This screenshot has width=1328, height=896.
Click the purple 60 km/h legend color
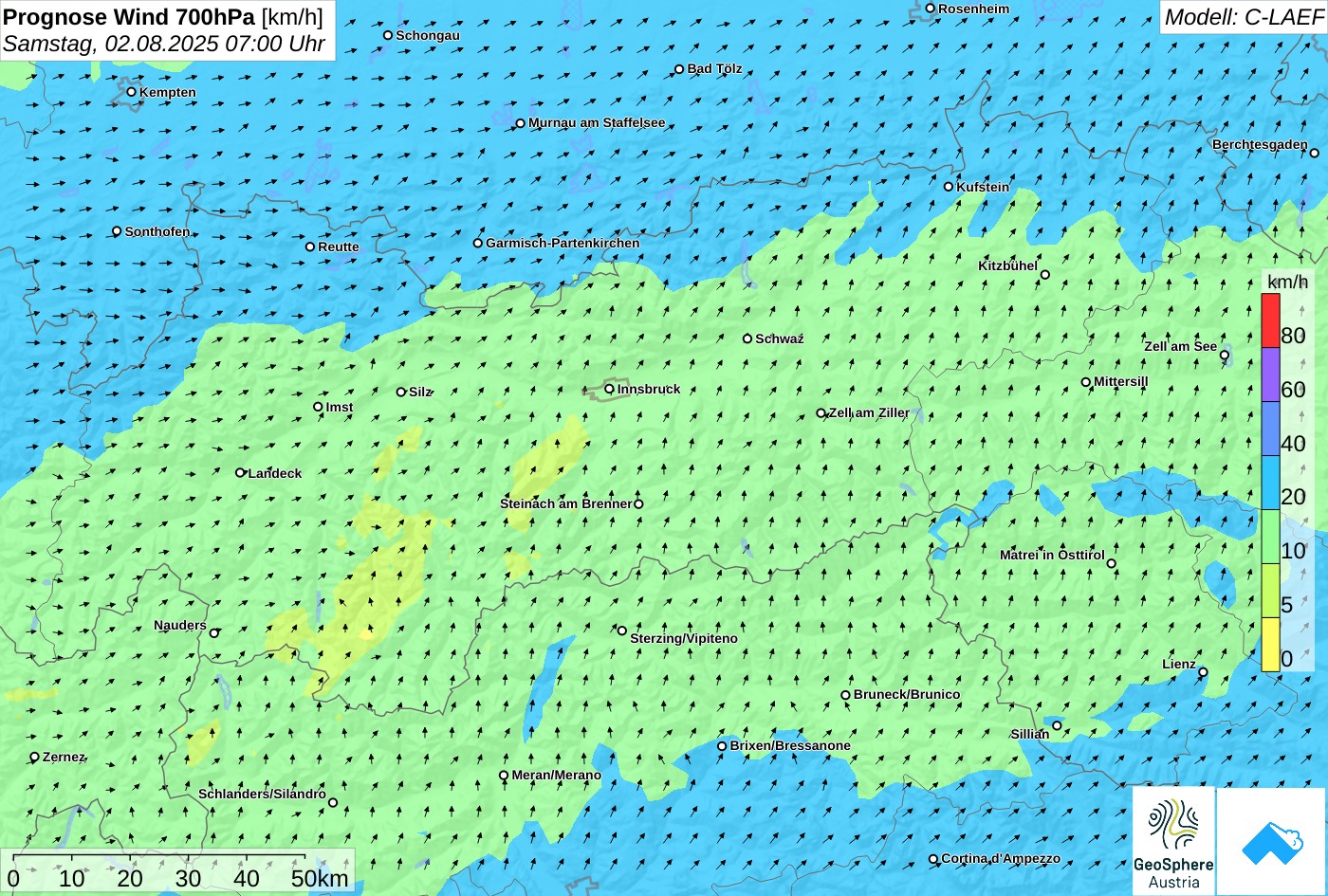(x=1270, y=375)
